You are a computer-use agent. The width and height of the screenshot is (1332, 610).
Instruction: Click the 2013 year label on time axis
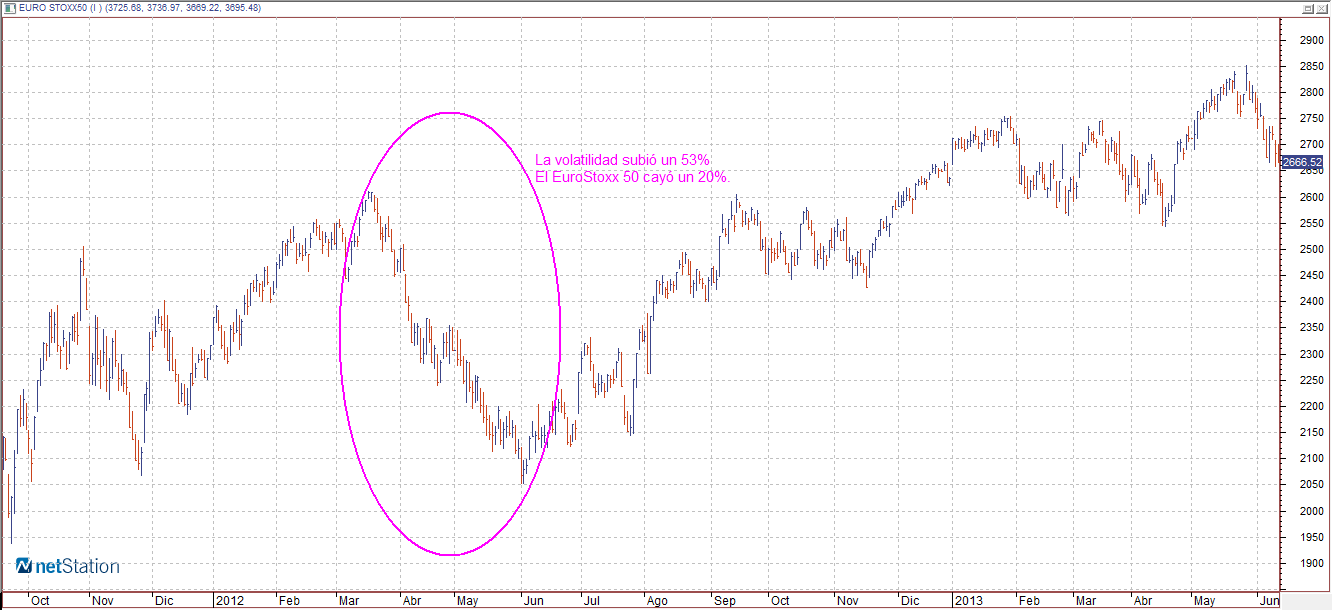point(967,601)
